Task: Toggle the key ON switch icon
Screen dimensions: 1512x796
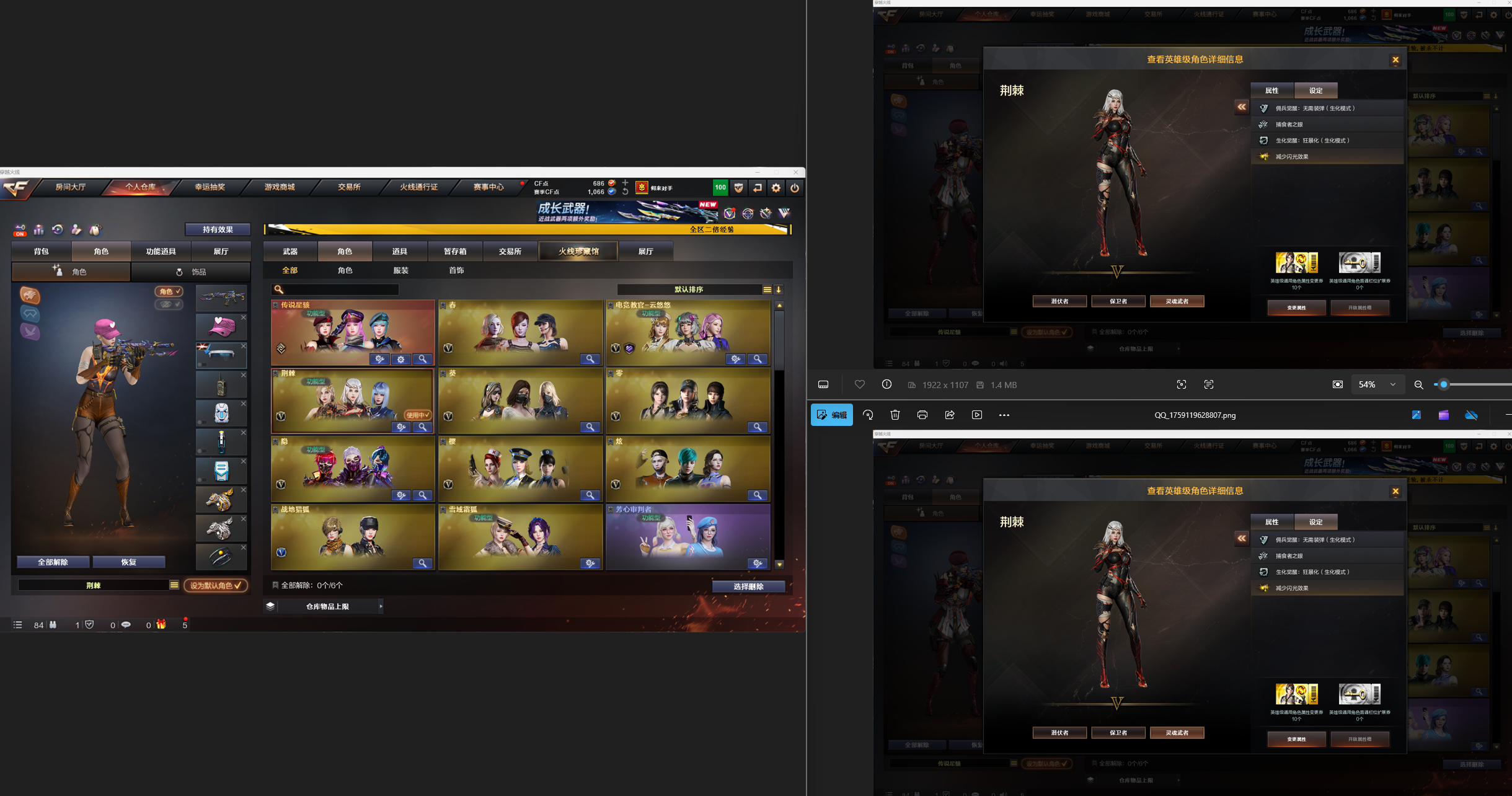Action: click(20, 231)
